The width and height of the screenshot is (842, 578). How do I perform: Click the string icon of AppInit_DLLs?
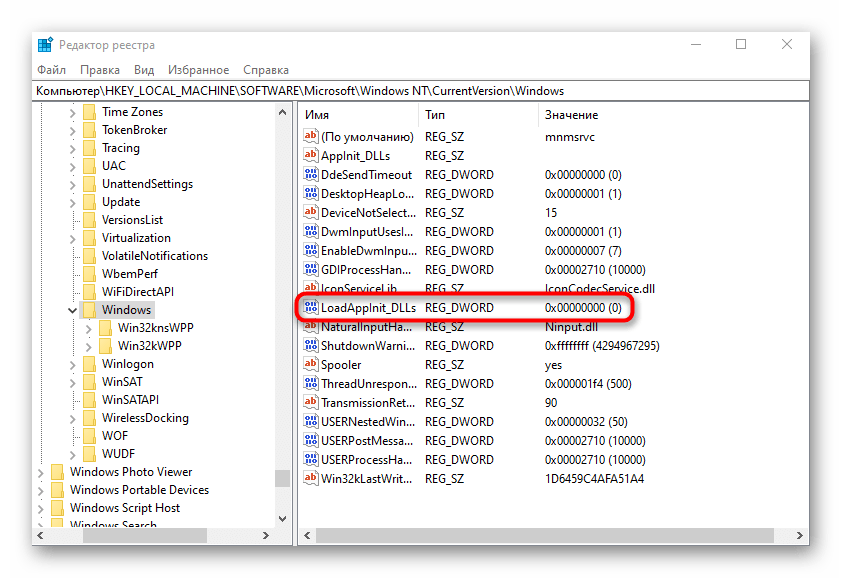[x=310, y=155]
